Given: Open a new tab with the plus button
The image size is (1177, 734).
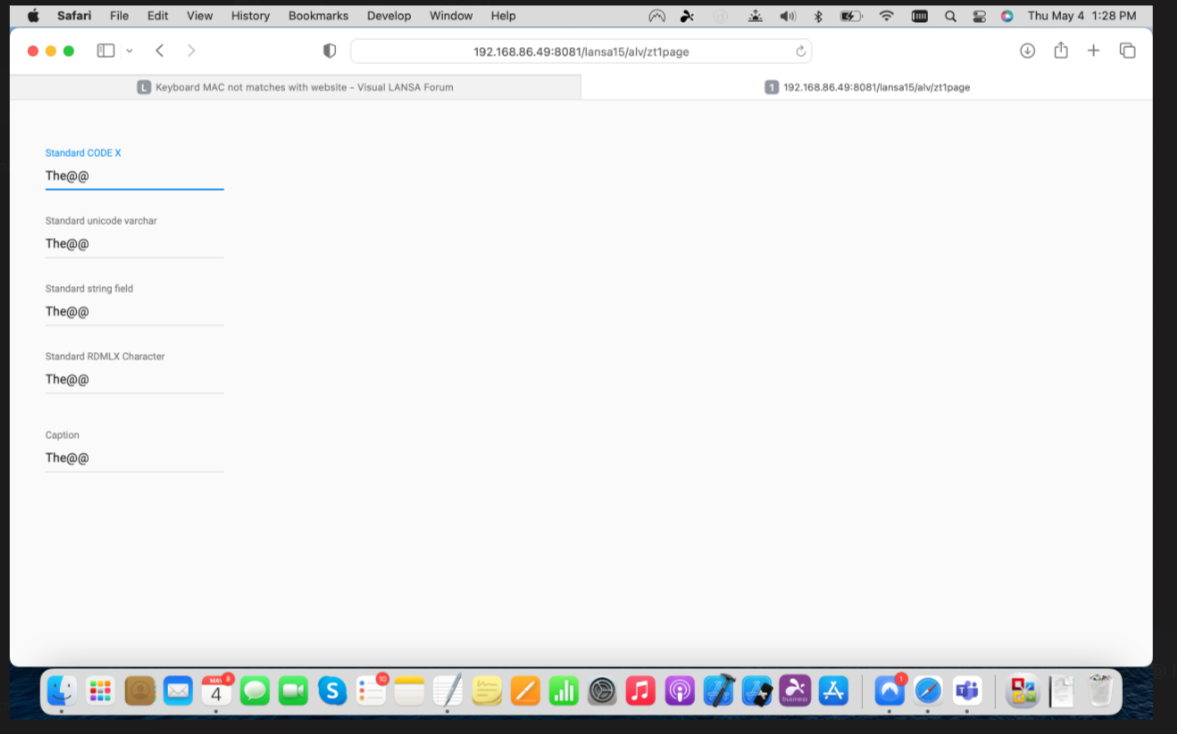Looking at the screenshot, I should coord(1093,50).
